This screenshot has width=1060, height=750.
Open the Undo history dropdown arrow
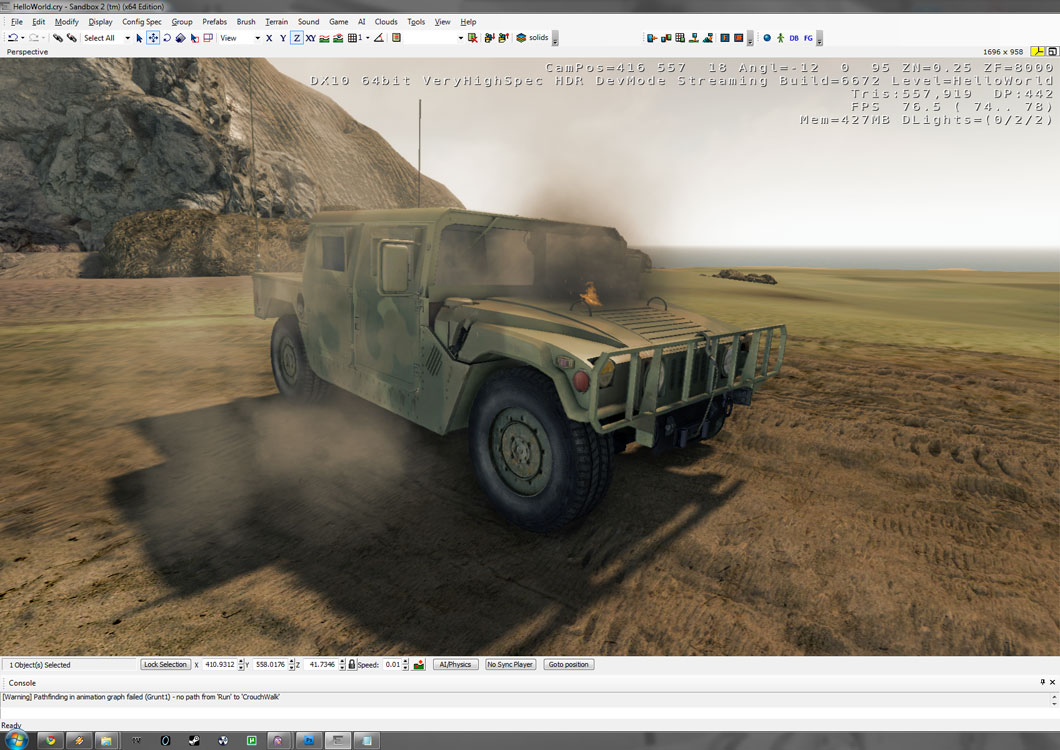[x=23, y=38]
